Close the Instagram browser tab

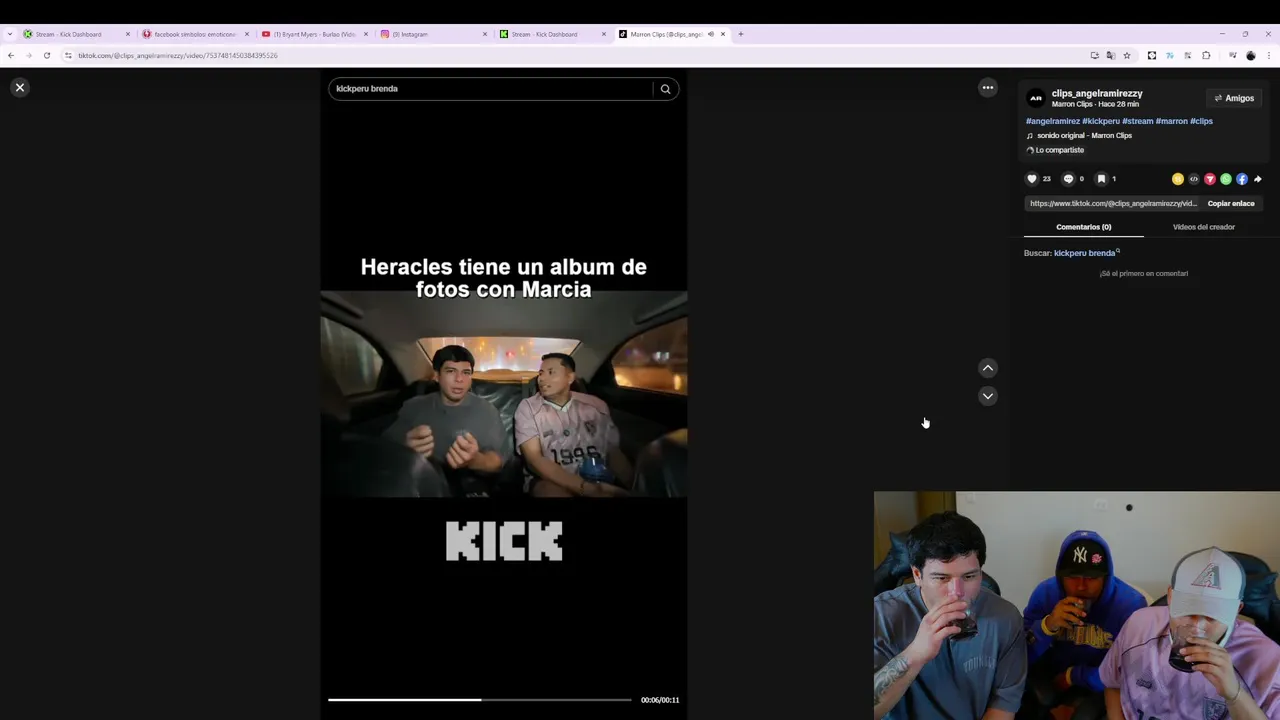[485, 34]
